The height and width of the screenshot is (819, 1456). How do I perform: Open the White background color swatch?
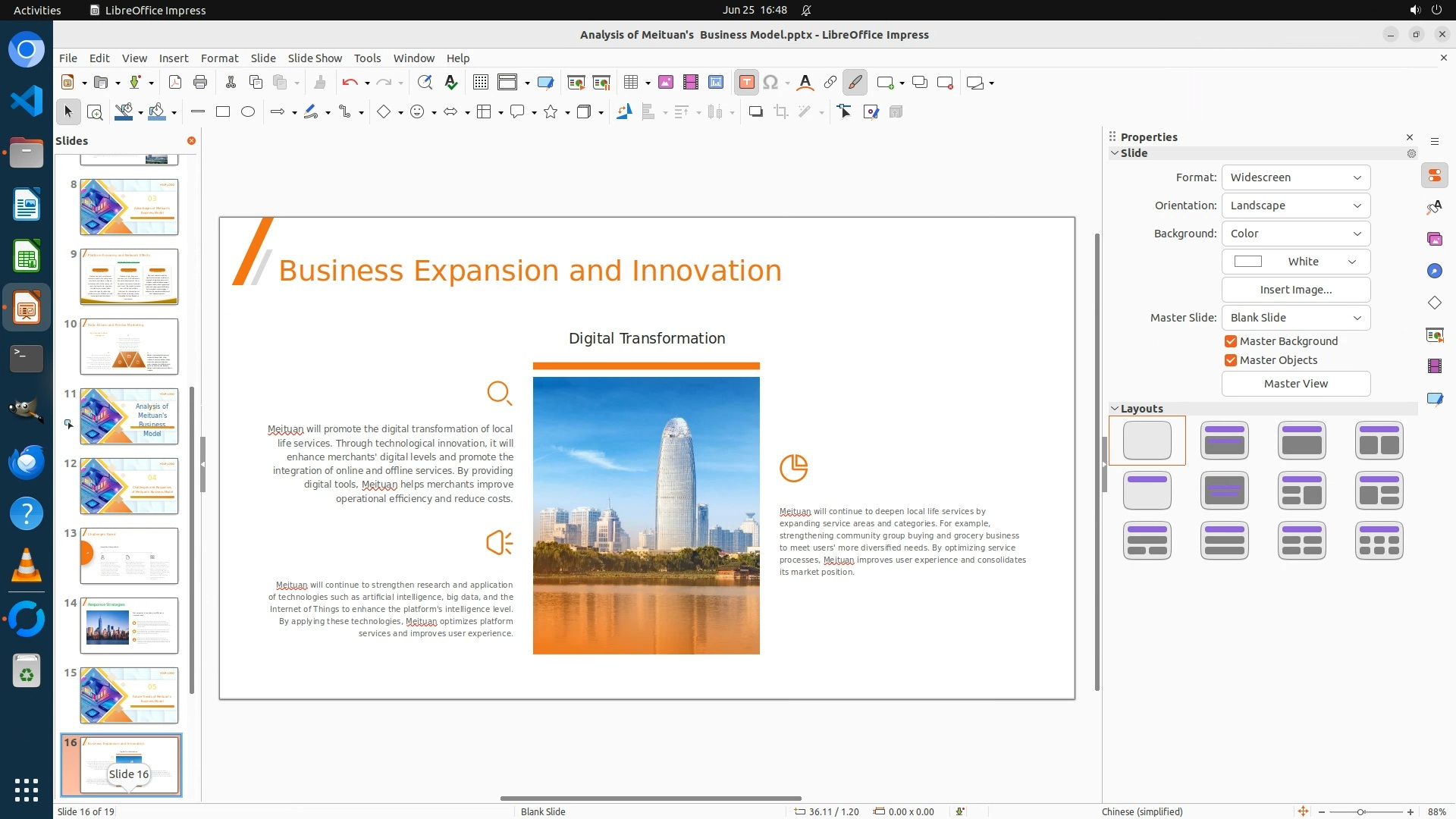(x=1295, y=262)
